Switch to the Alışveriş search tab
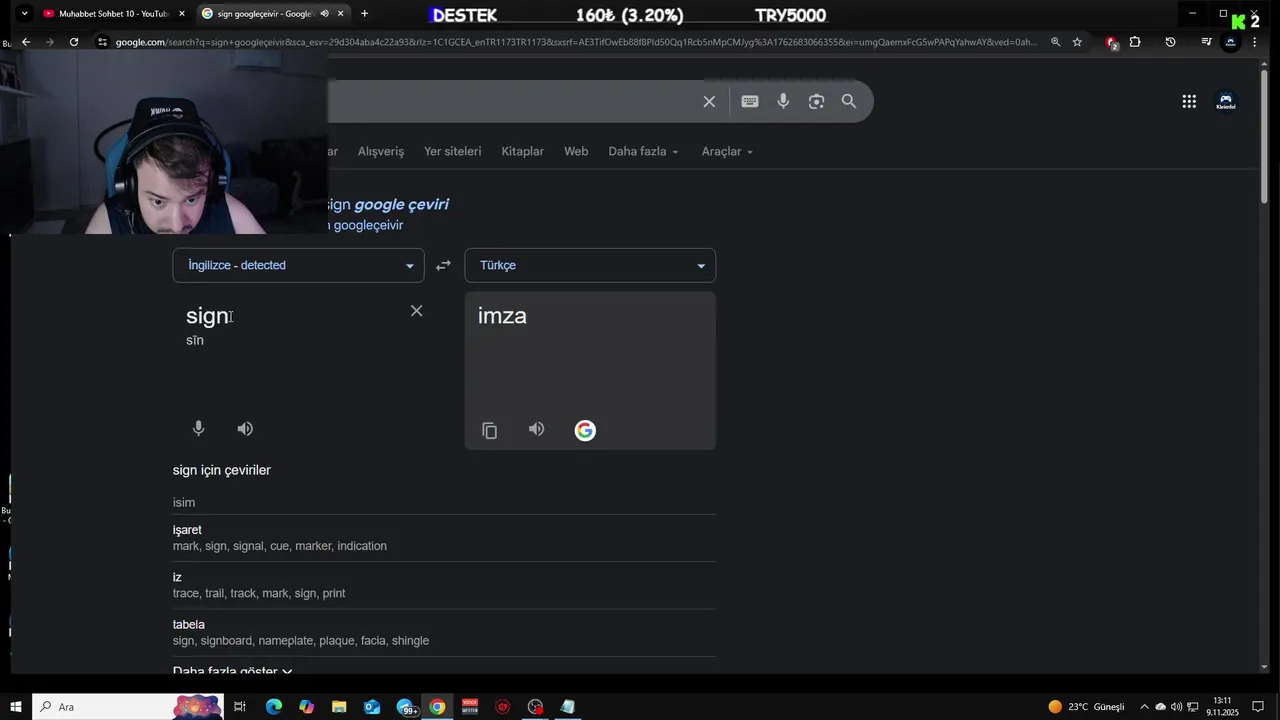The height and width of the screenshot is (720, 1280). coord(381,151)
